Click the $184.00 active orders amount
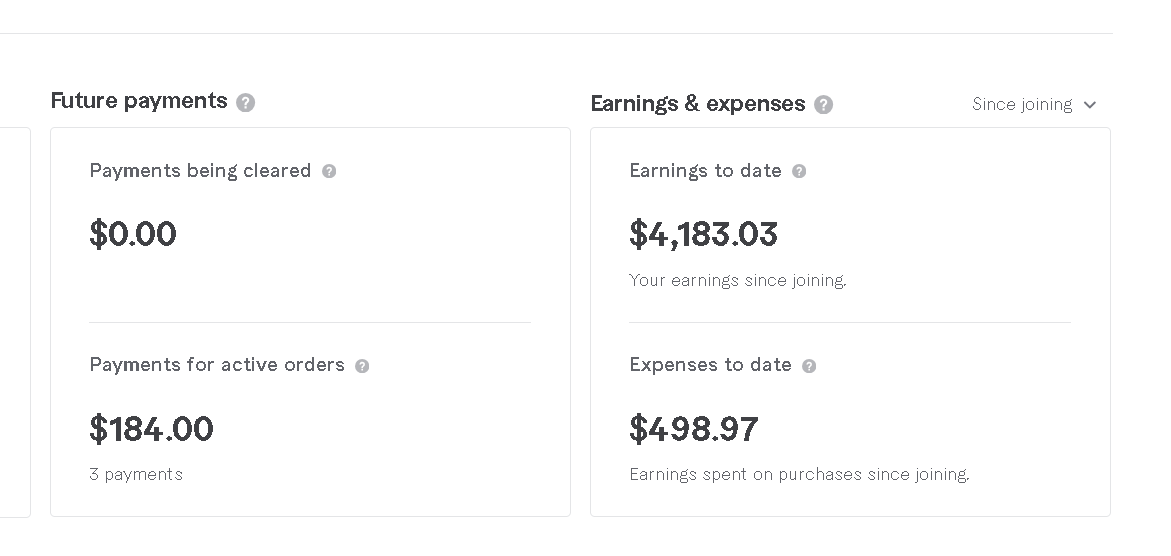Screen dimensions: 1171x556 [151, 429]
